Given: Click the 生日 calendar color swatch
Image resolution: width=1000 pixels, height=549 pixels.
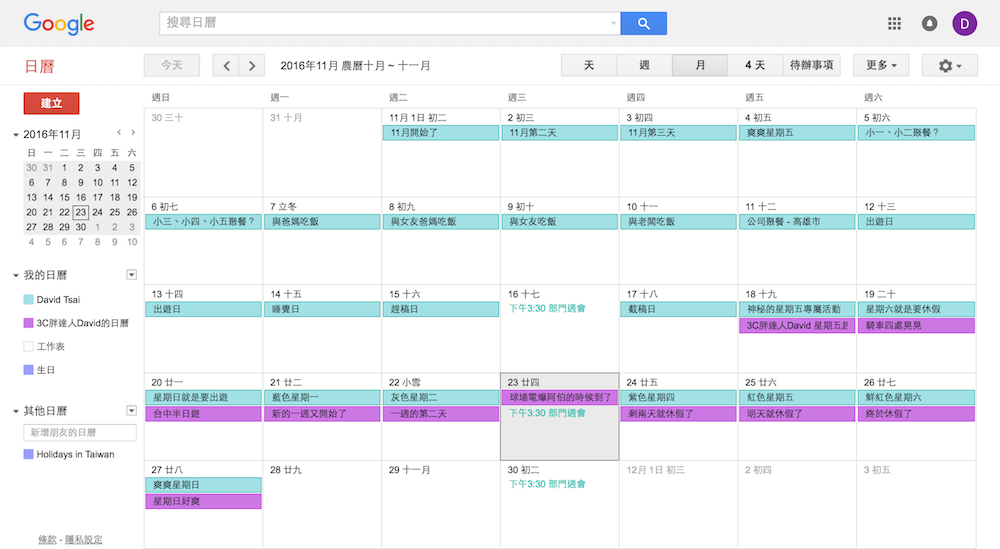Looking at the screenshot, I should click(29, 370).
